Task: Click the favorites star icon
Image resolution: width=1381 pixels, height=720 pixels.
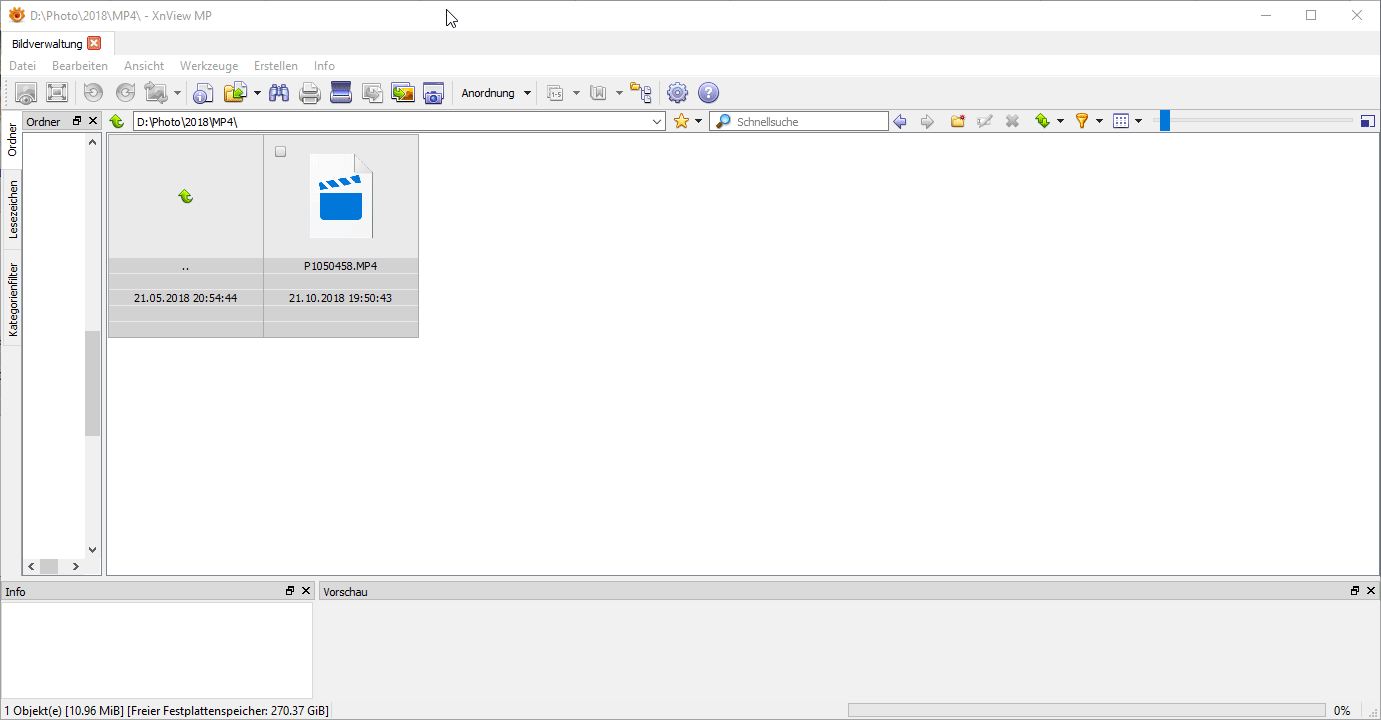Action: pyautogui.click(x=682, y=121)
